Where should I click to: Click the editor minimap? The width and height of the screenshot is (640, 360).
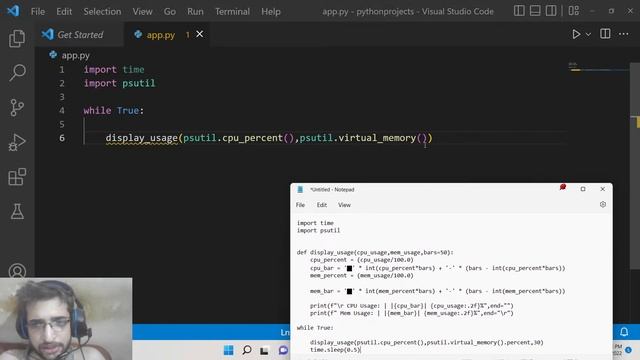tap(598, 69)
